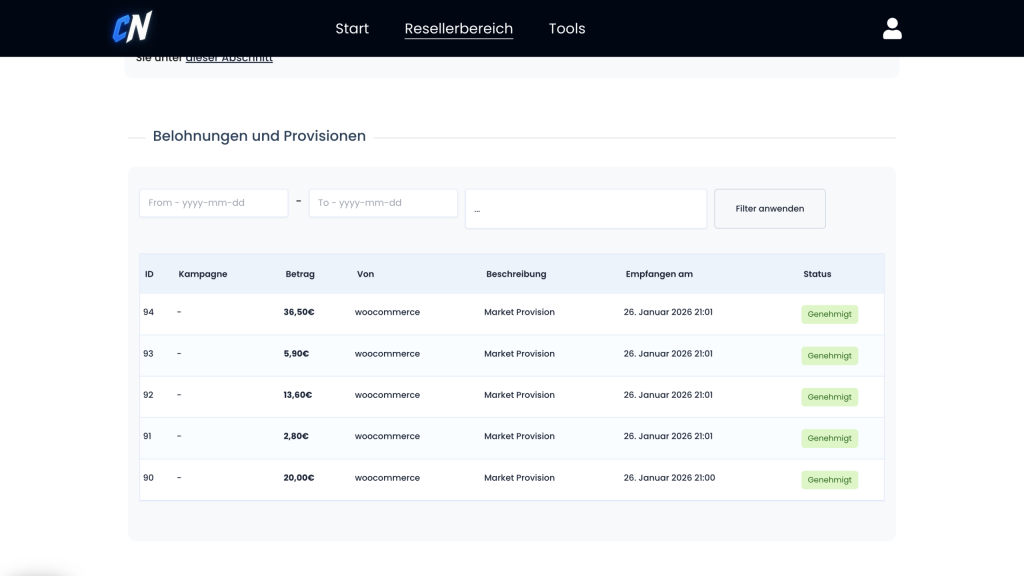Focus the From date input field
1024x576 pixels.
(213, 203)
